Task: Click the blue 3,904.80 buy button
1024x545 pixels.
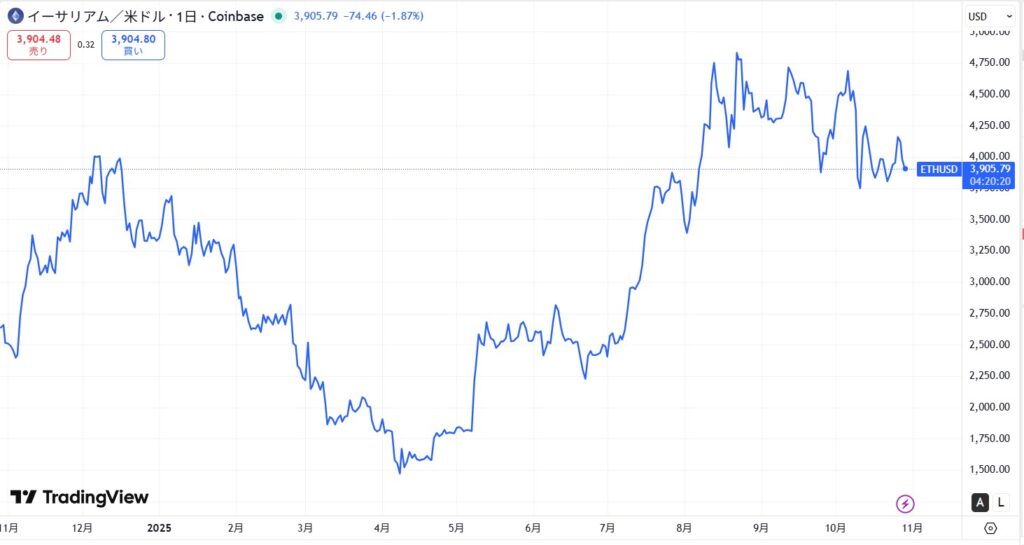Action: (x=133, y=45)
